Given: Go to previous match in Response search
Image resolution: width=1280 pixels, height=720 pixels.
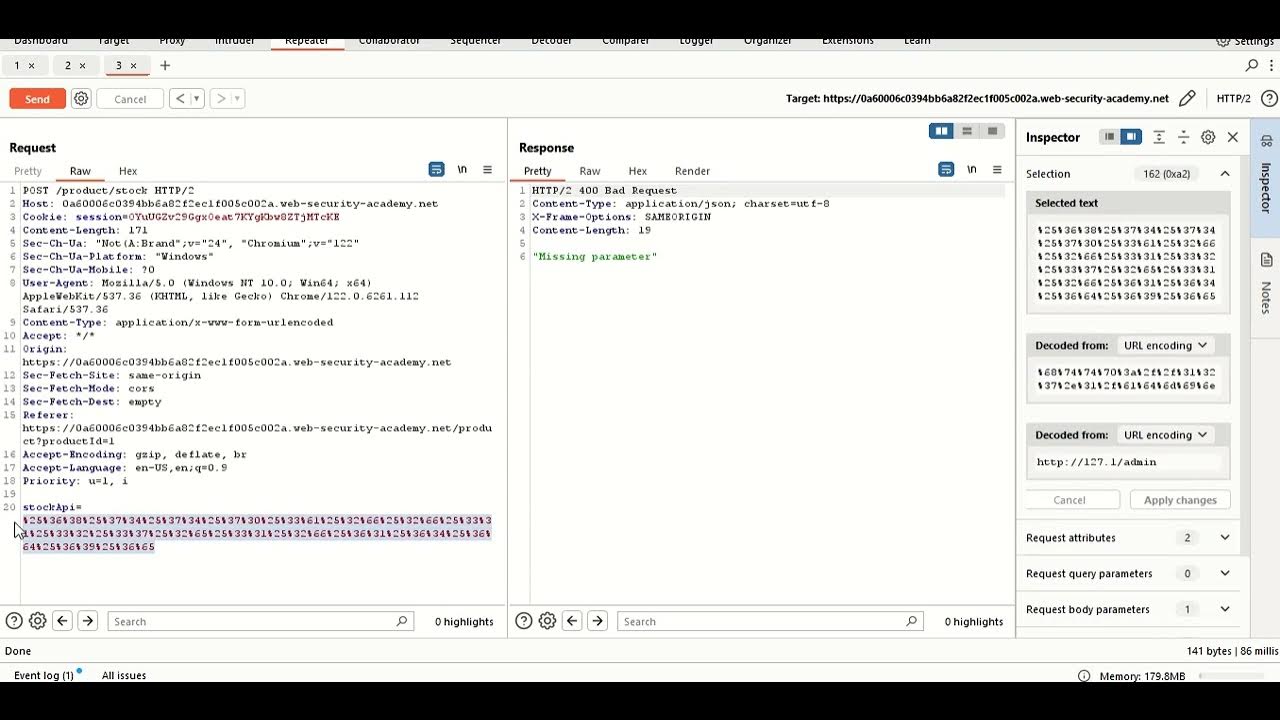Looking at the screenshot, I should (x=572, y=621).
